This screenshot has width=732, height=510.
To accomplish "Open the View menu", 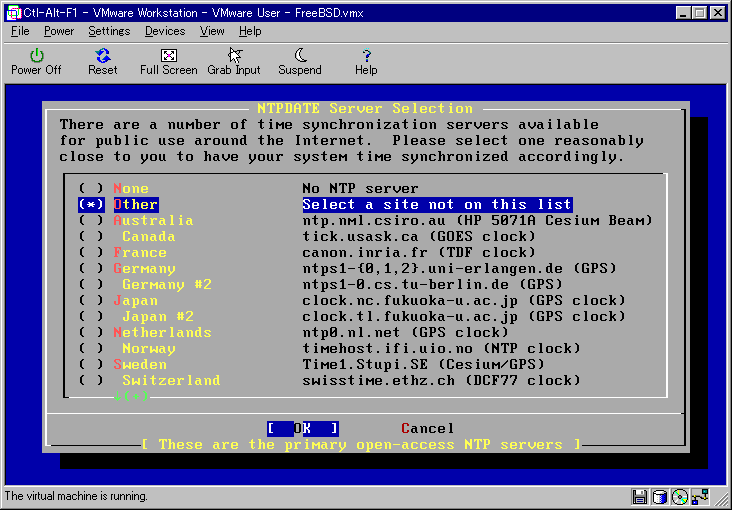I will pos(212,31).
